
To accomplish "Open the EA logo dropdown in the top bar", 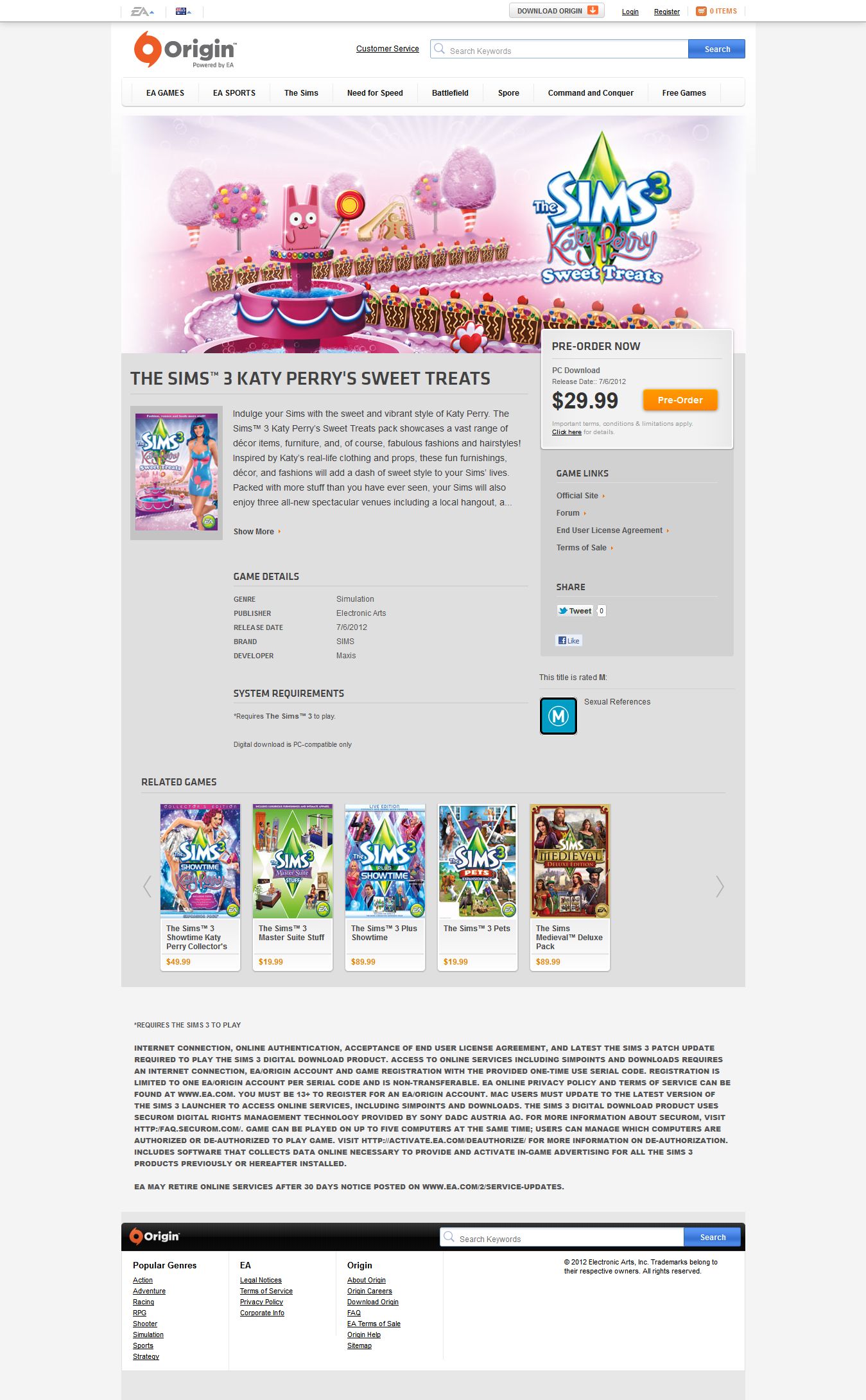I will [x=142, y=12].
